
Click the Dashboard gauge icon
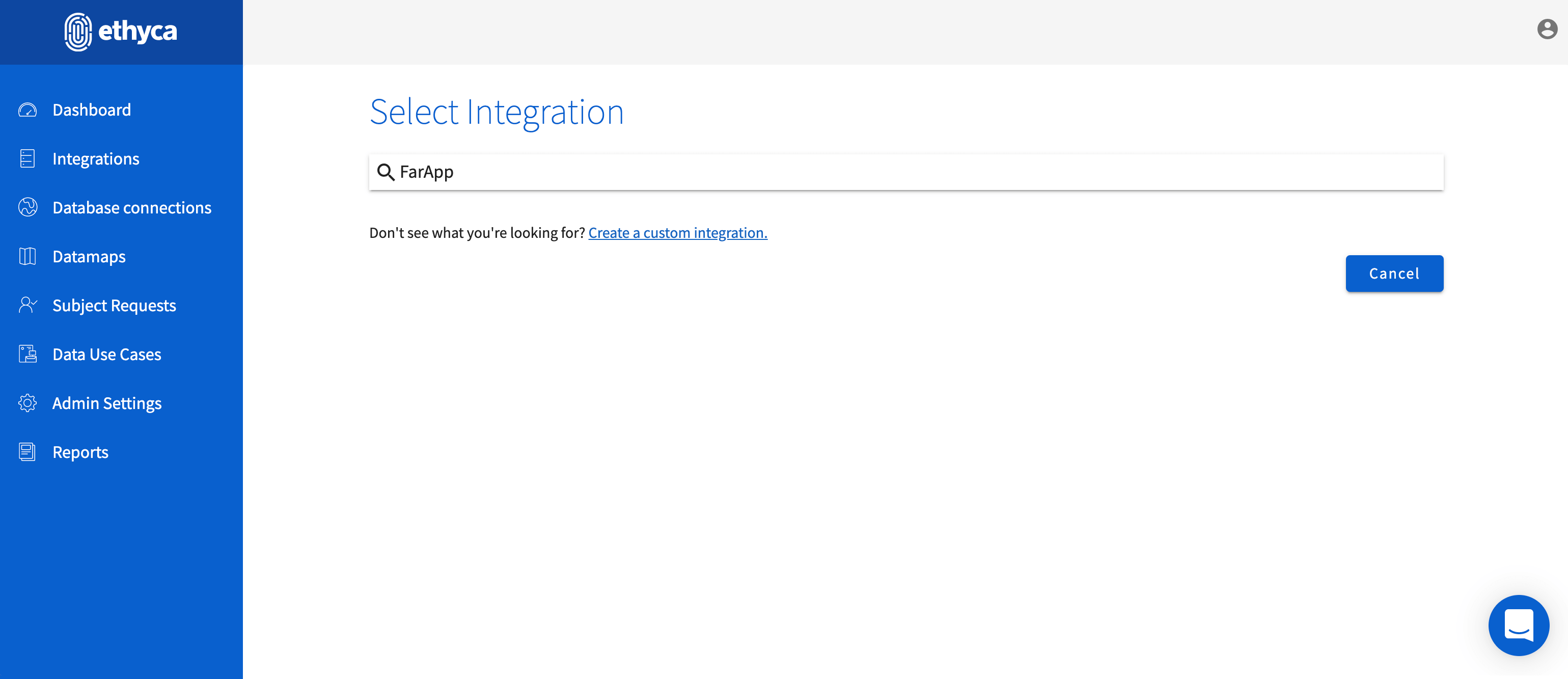(27, 110)
